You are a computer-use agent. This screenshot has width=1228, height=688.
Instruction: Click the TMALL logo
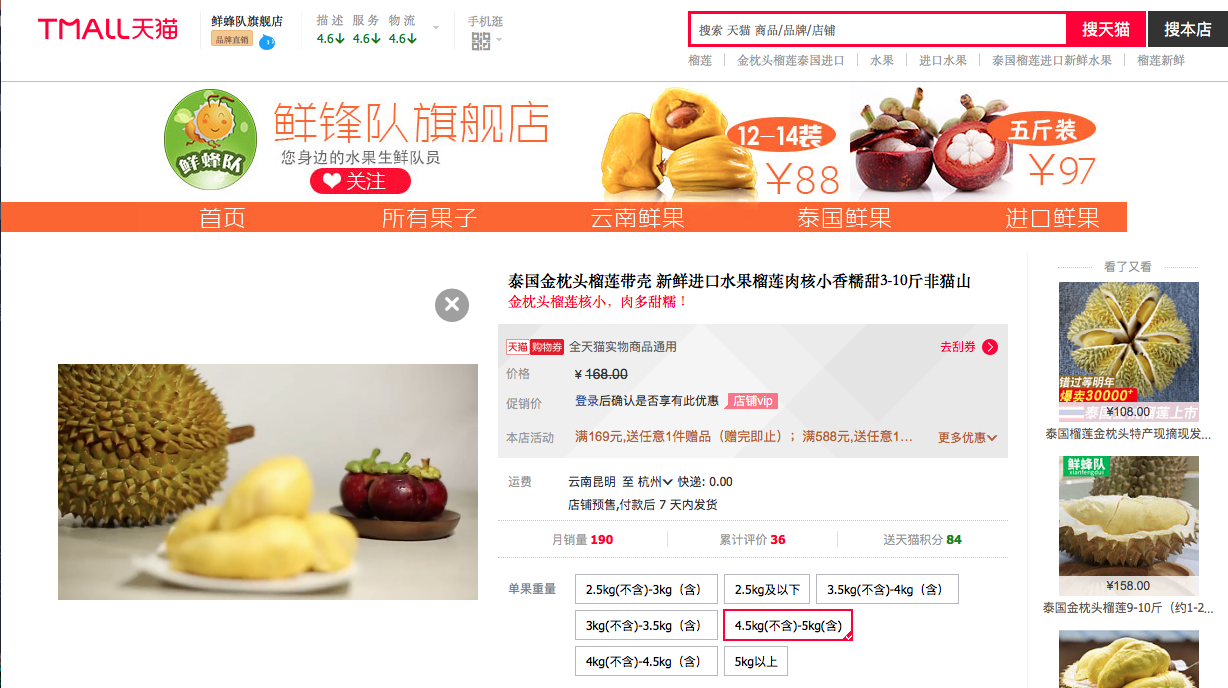(108, 29)
